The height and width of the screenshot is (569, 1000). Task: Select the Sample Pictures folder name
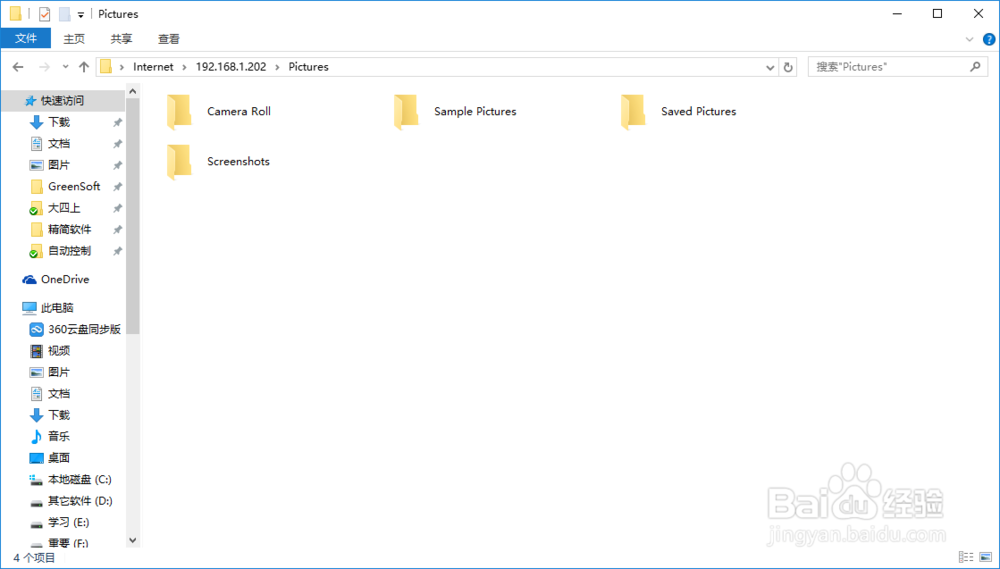point(475,112)
